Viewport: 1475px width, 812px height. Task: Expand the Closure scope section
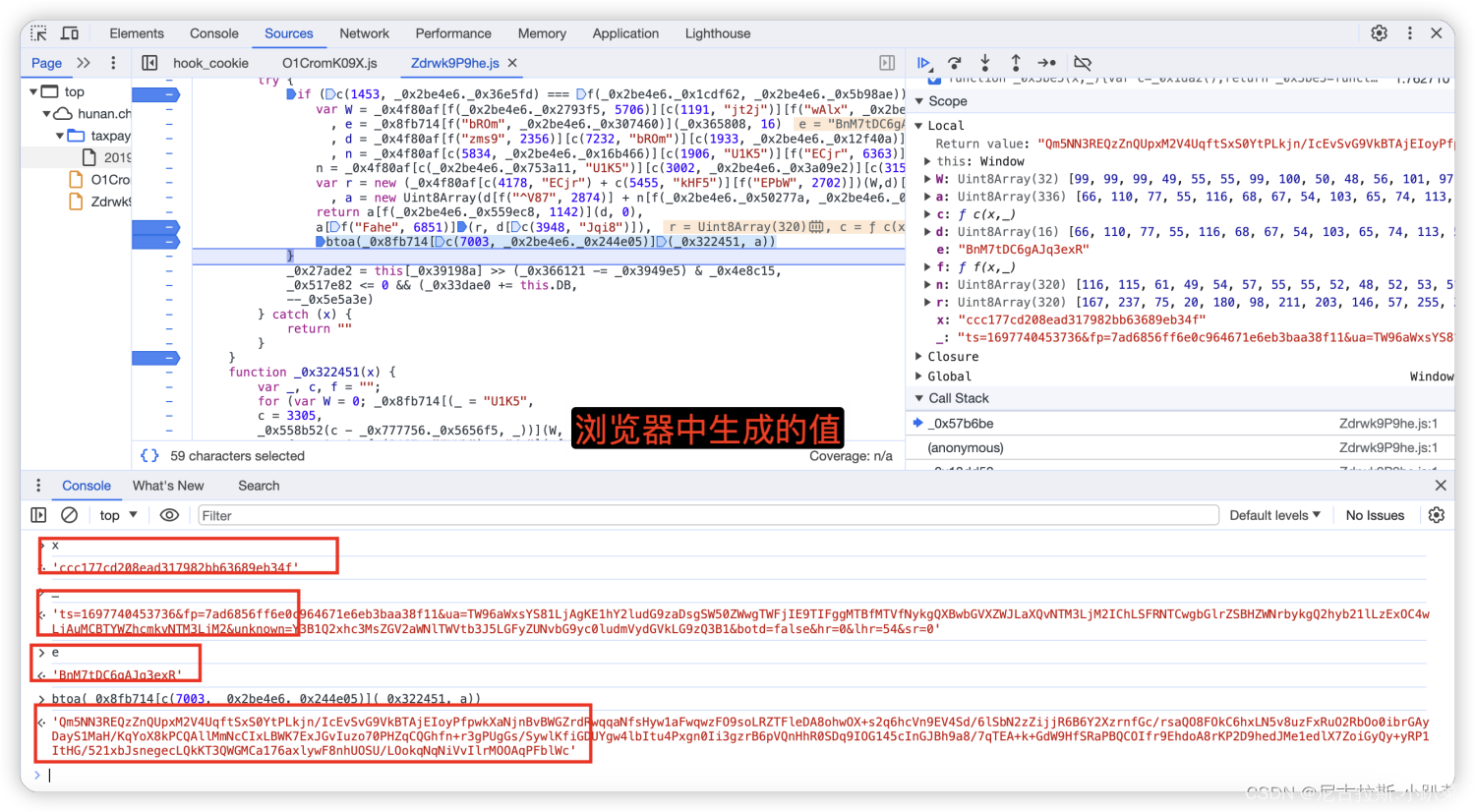click(920, 356)
